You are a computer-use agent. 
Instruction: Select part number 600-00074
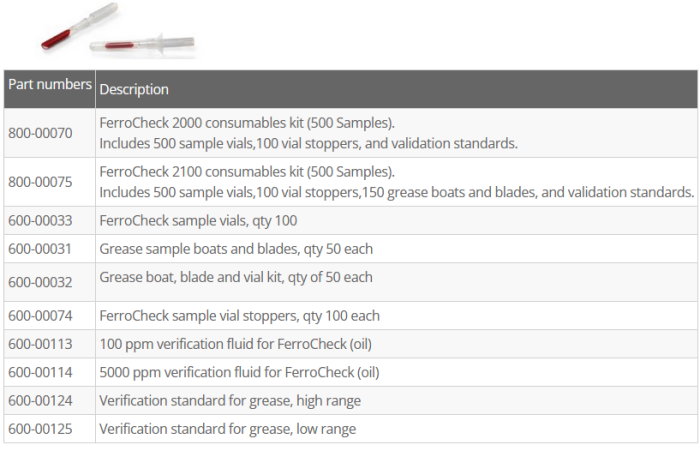click(x=40, y=316)
